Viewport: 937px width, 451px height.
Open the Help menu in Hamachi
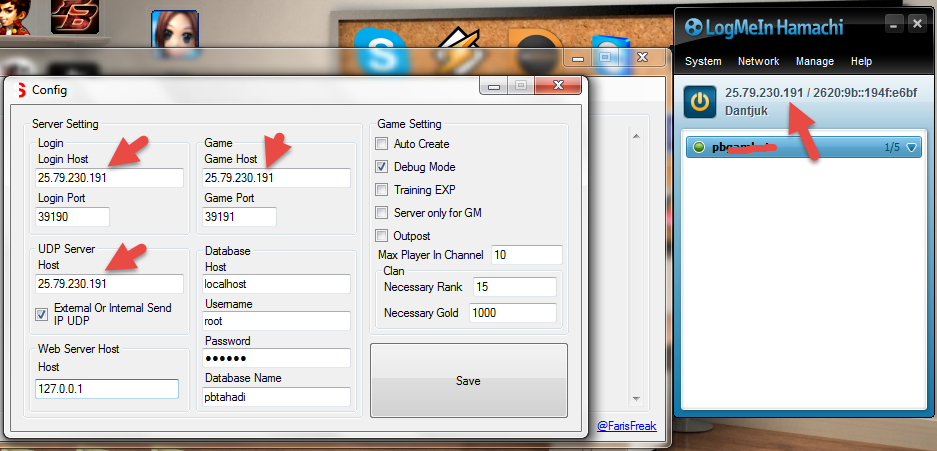[x=861, y=62]
